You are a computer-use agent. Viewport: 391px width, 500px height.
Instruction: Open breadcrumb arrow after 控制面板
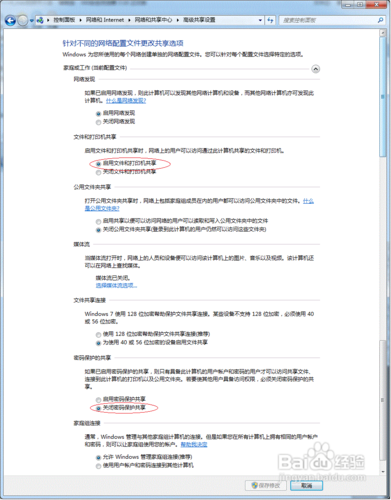(81, 20)
